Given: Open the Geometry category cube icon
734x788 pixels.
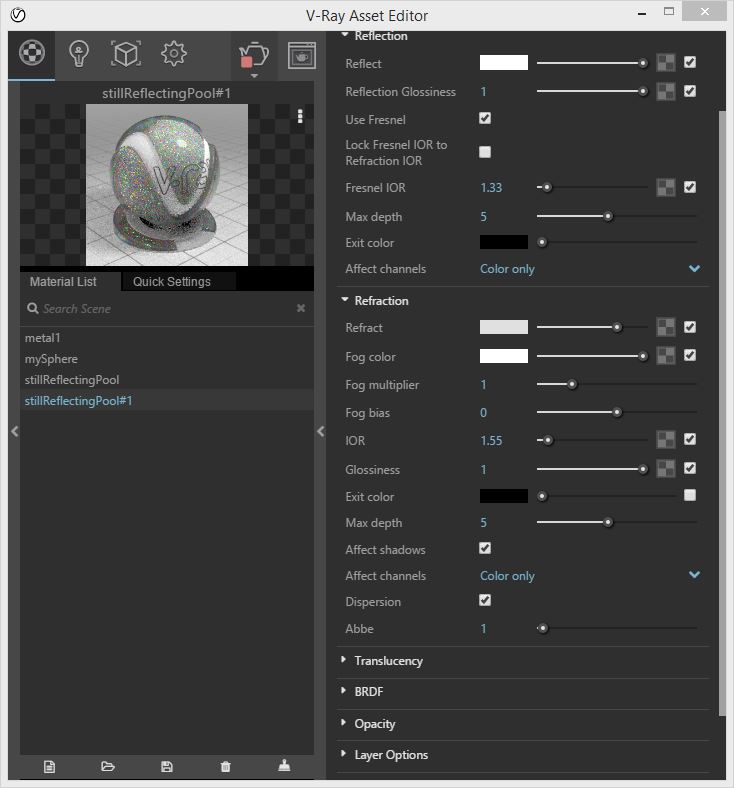Looking at the screenshot, I should 126,54.
